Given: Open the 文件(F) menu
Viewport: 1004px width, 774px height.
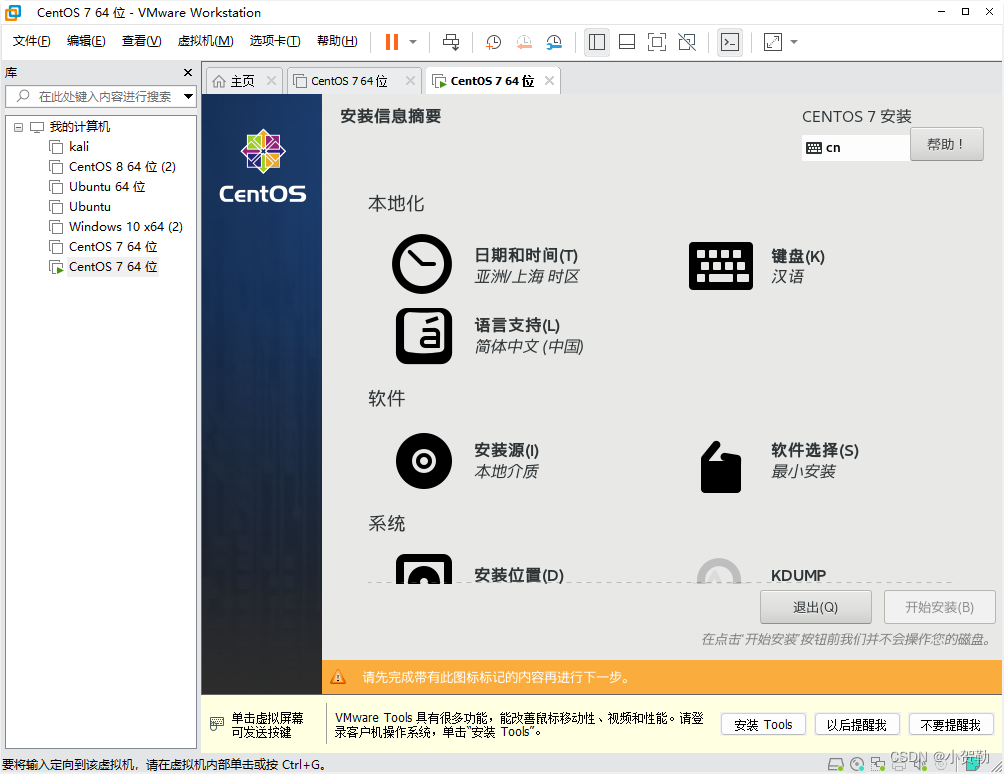Looking at the screenshot, I should pos(31,41).
